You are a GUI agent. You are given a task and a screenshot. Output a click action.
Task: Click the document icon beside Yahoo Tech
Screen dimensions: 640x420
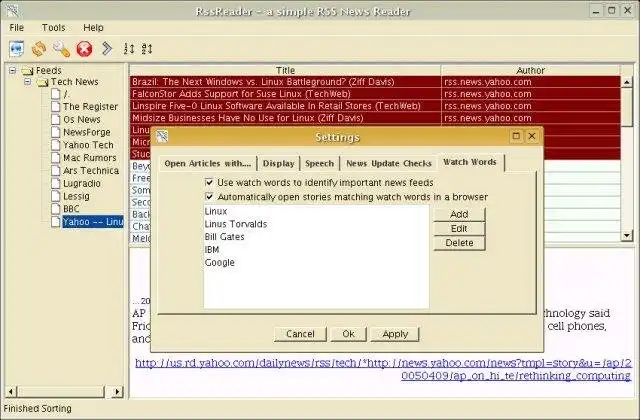(x=56, y=144)
